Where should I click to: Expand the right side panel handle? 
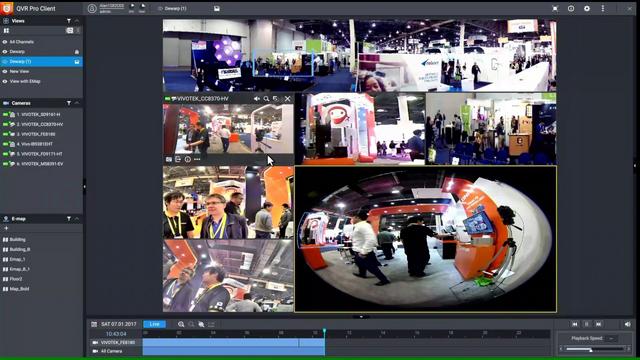[635, 165]
